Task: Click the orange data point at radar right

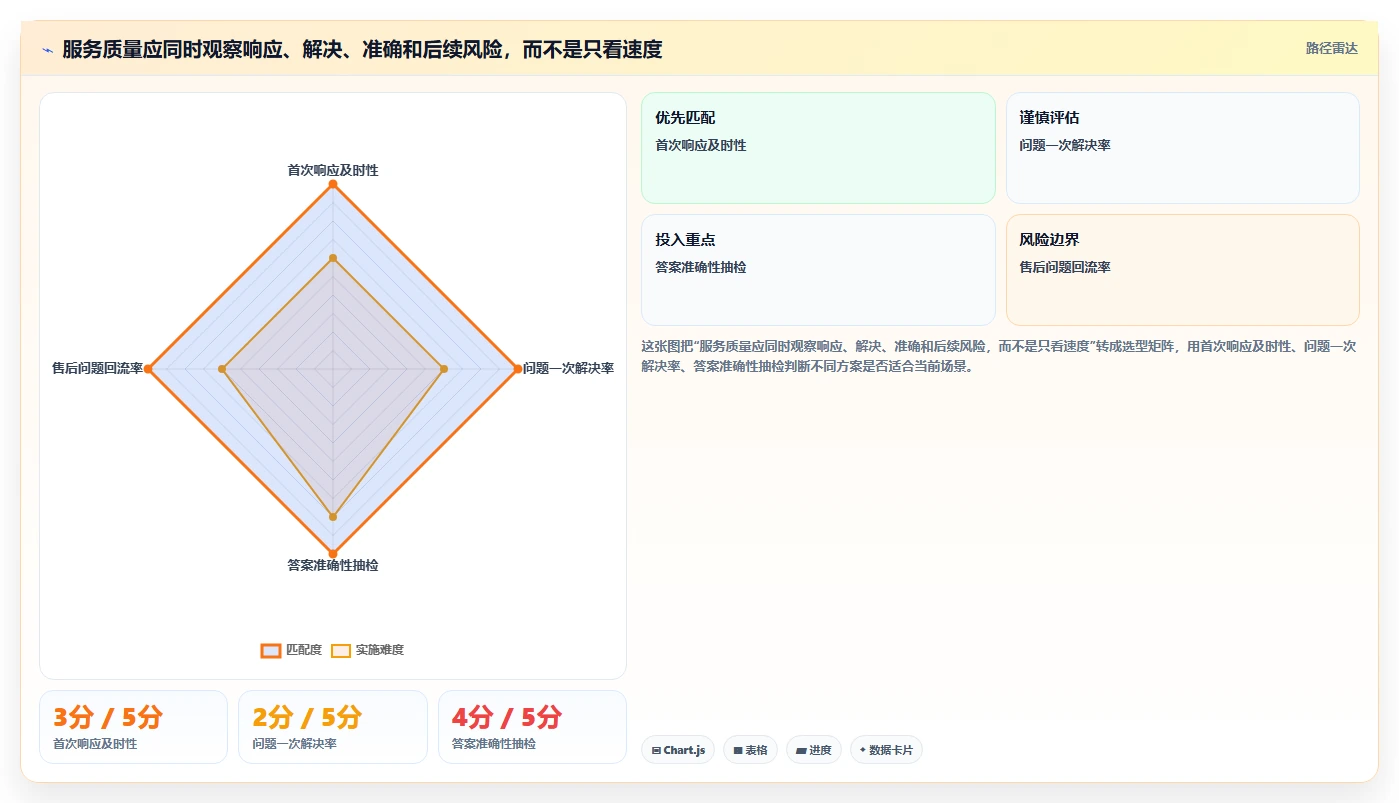Action: (x=517, y=369)
